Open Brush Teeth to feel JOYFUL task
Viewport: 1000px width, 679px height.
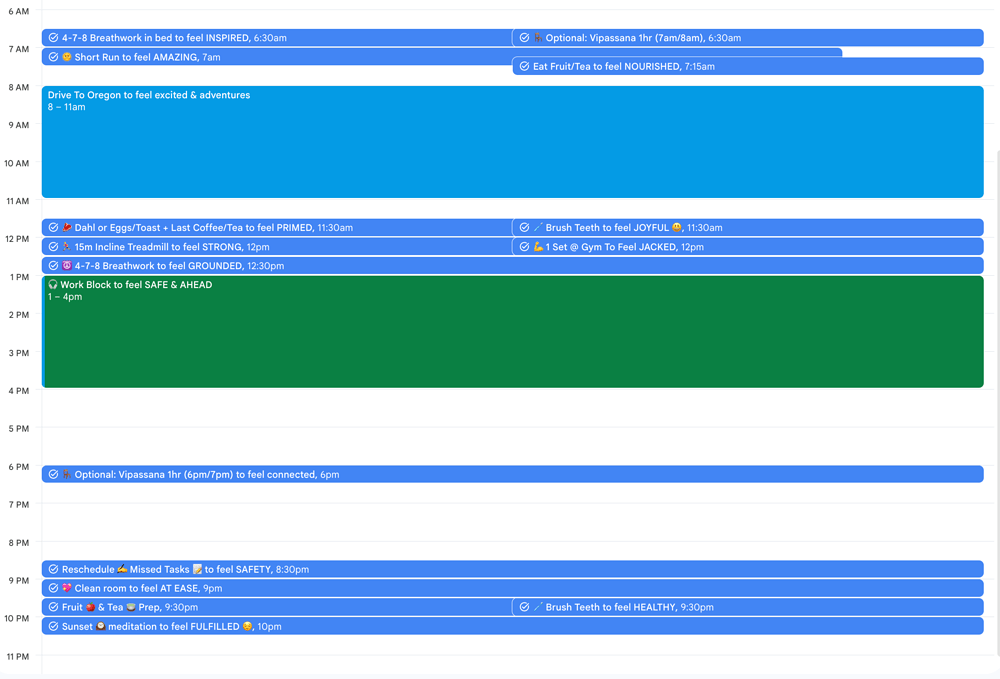coord(747,228)
